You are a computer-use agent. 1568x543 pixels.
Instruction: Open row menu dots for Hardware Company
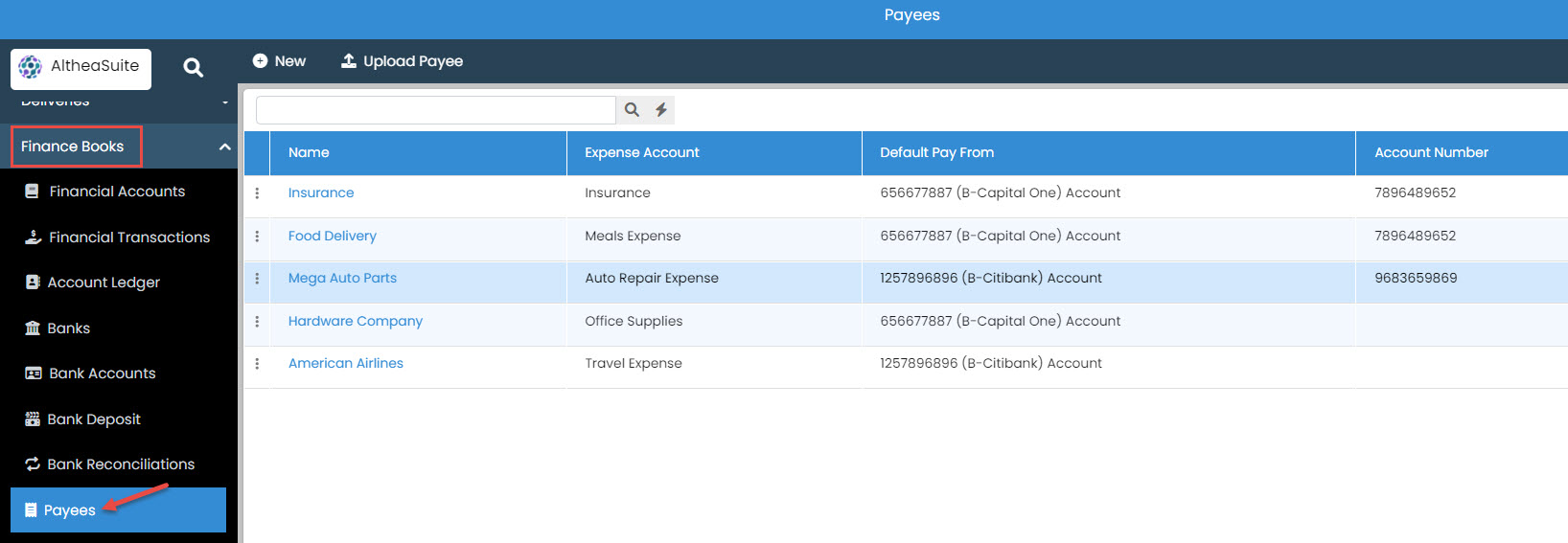click(x=257, y=322)
